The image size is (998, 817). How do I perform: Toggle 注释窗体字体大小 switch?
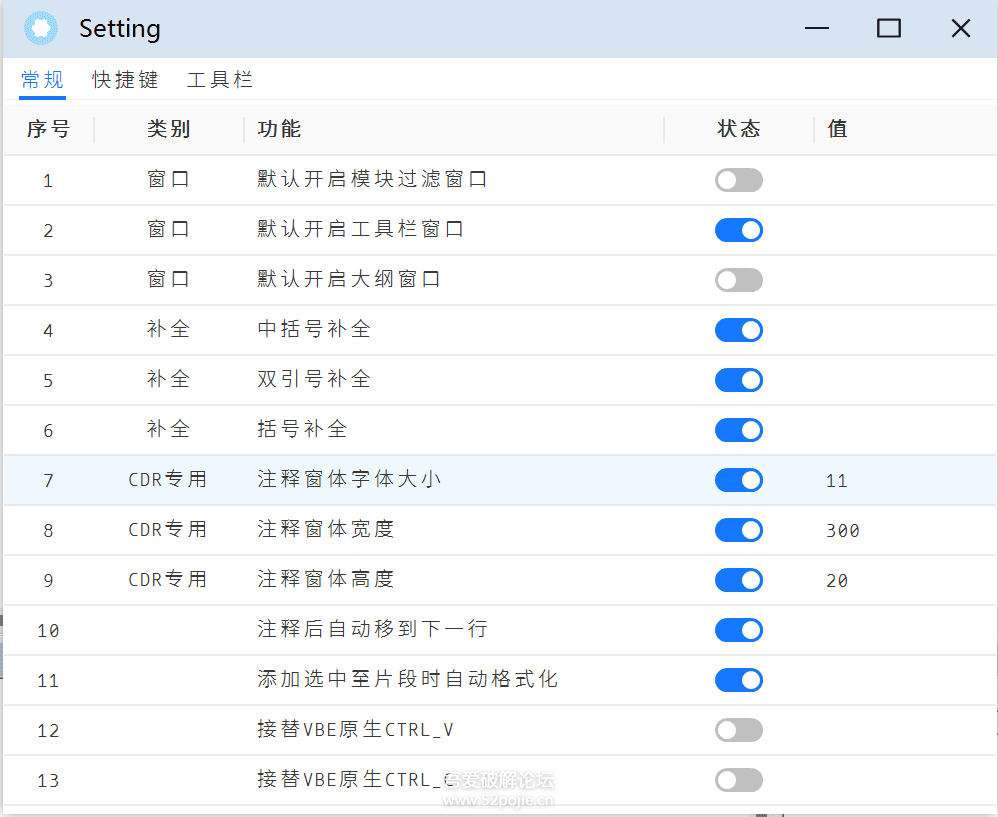738,480
